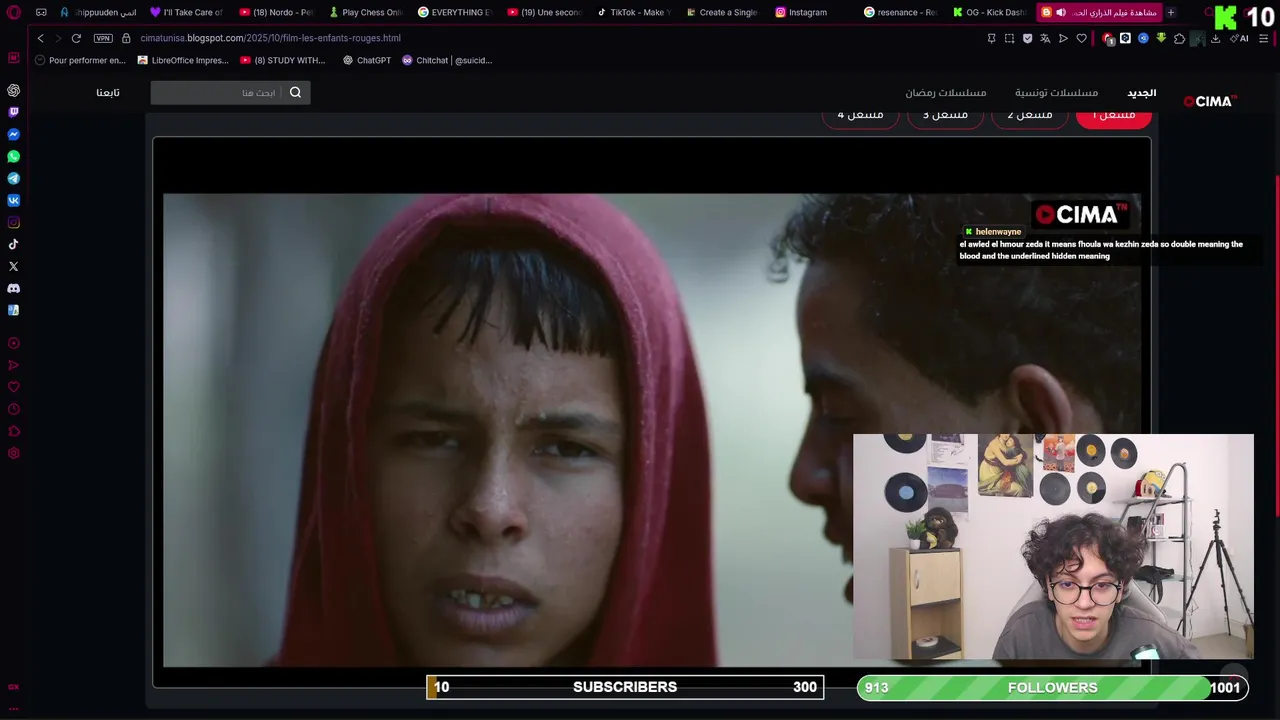Open (8) STUDY WITH bookmark
1280x720 pixels.
(x=283, y=60)
